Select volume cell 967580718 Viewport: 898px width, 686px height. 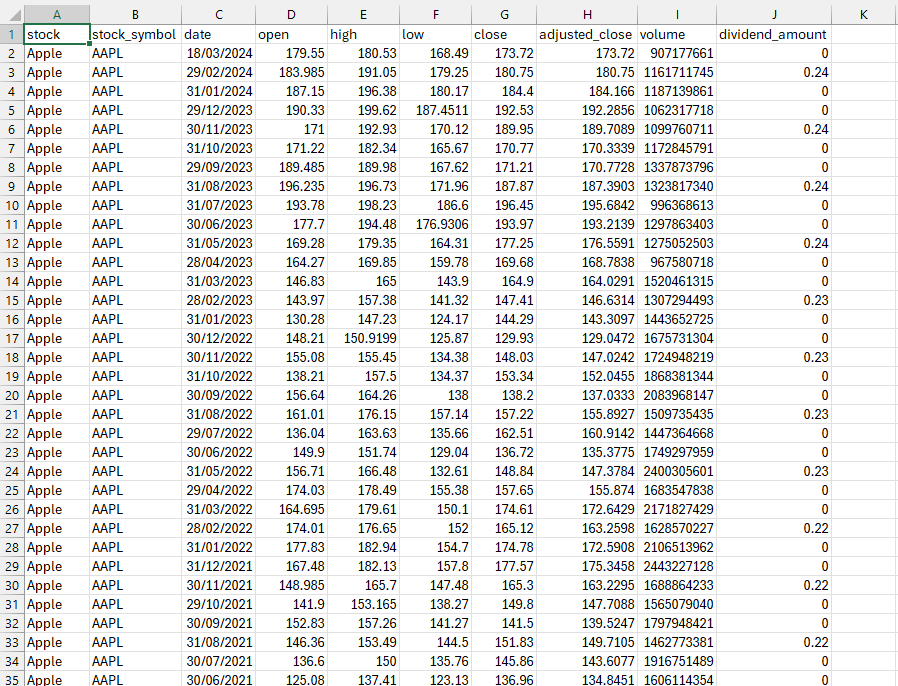pos(677,262)
